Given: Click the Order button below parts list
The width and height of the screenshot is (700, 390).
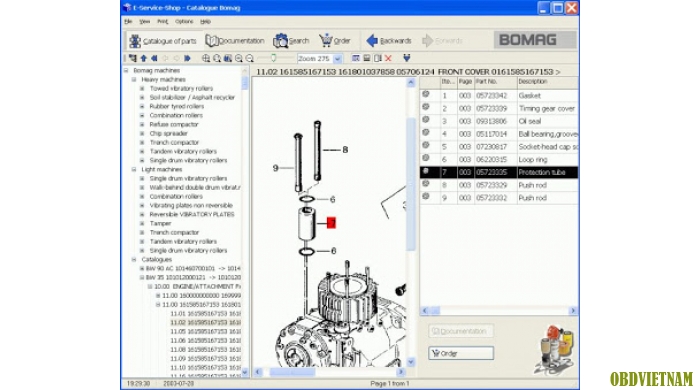Looking at the screenshot, I should click(x=461, y=353).
